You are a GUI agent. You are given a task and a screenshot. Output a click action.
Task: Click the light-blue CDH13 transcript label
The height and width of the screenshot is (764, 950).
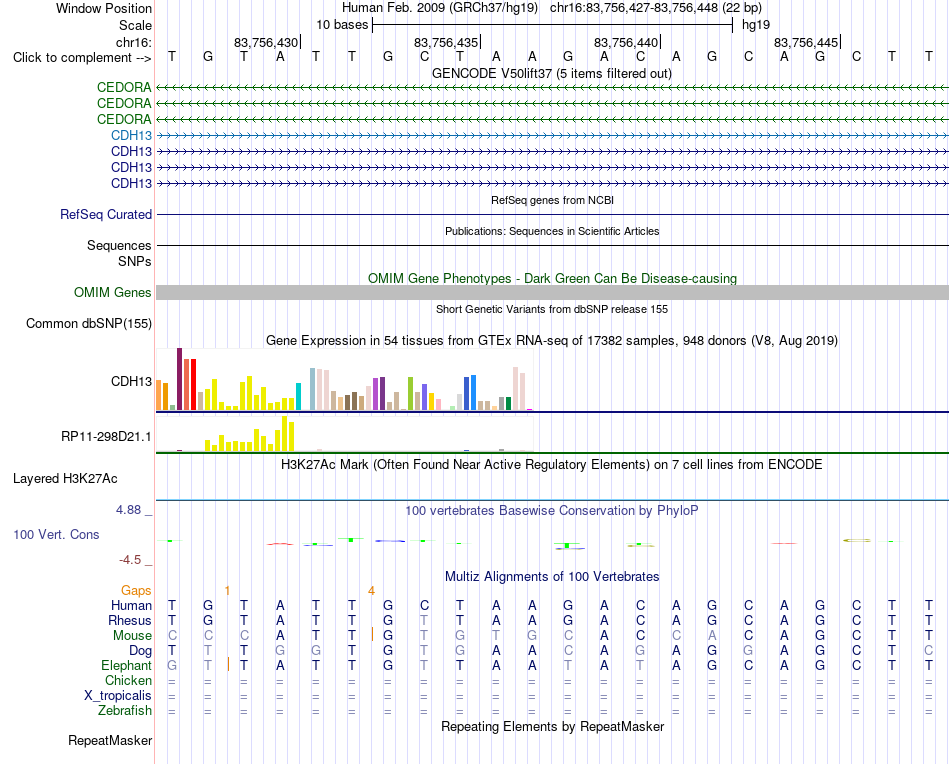pos(131,135)
